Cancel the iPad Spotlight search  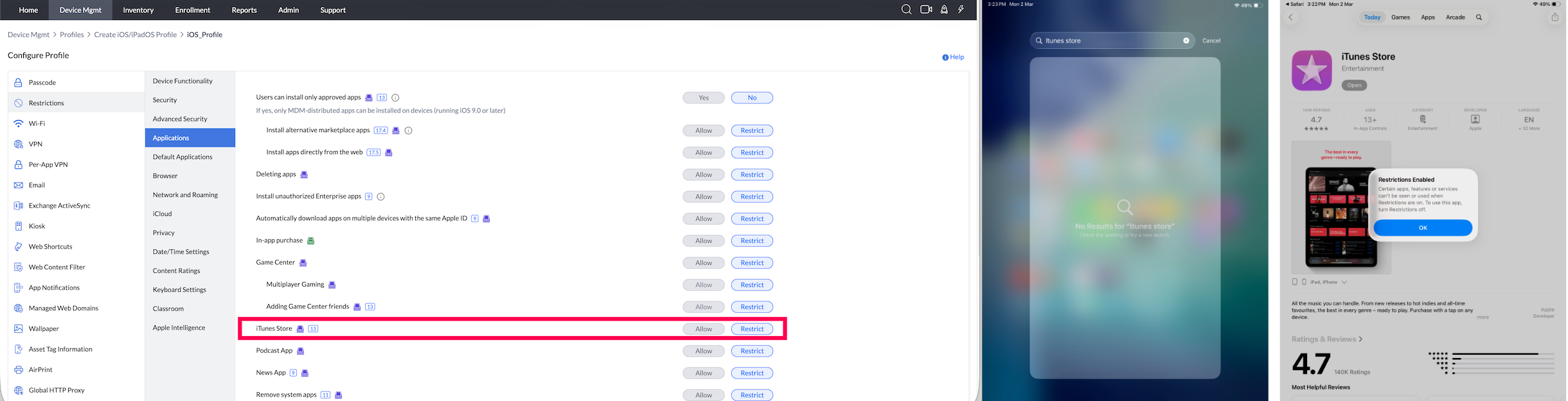pyautogui.click(x=1211, y=40)
